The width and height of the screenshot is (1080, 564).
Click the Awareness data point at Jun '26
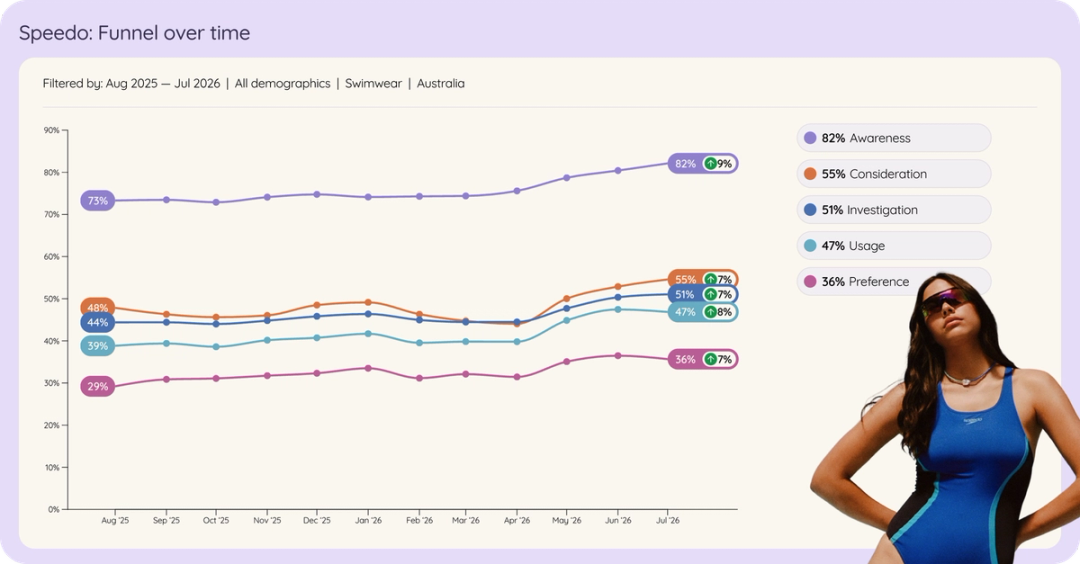(x=618, y=170)
